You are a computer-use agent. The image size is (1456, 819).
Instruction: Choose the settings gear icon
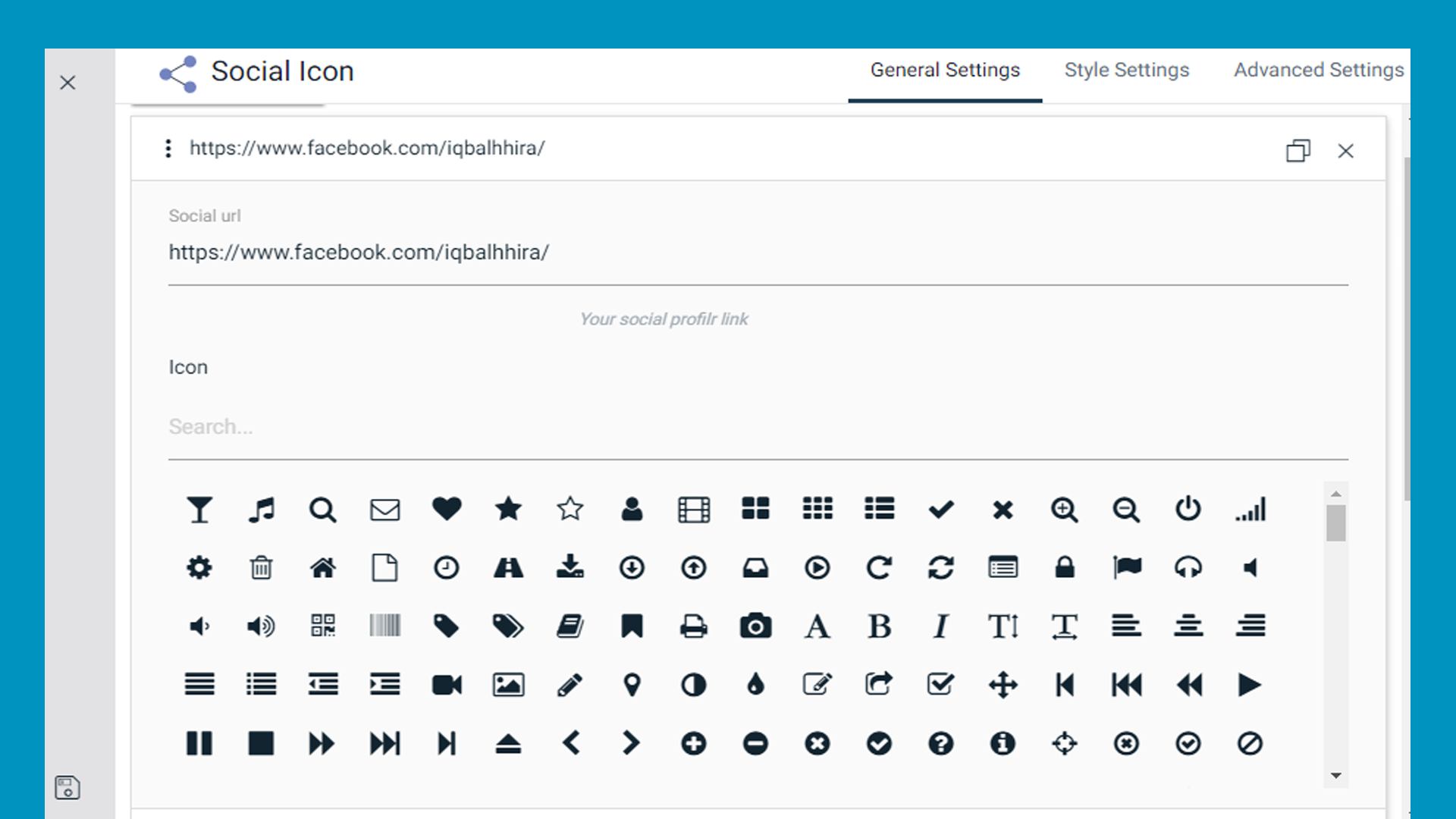pyautogui.click(x=199, y=568)
